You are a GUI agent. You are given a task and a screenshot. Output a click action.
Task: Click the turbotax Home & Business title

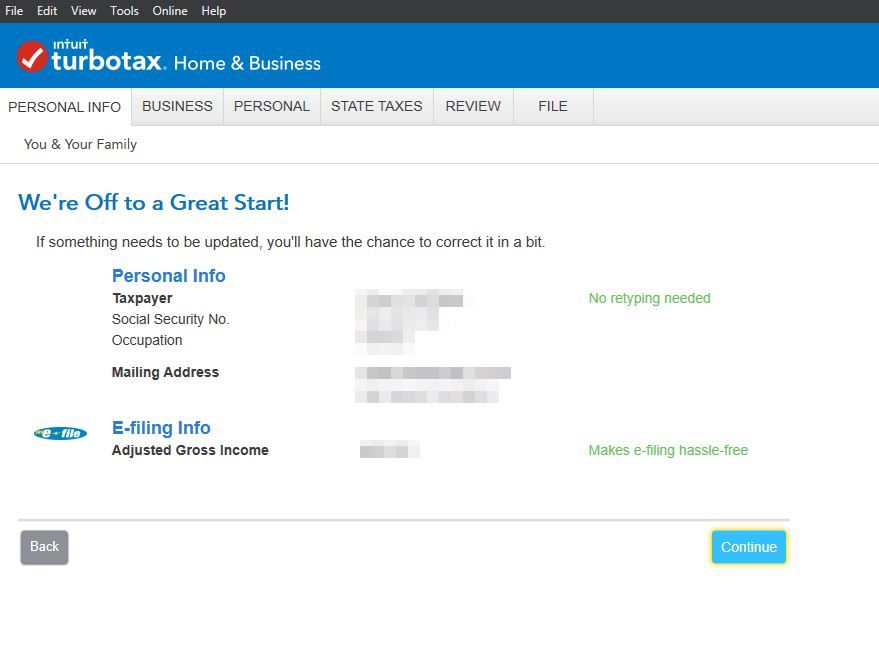(x=186, y=60)
